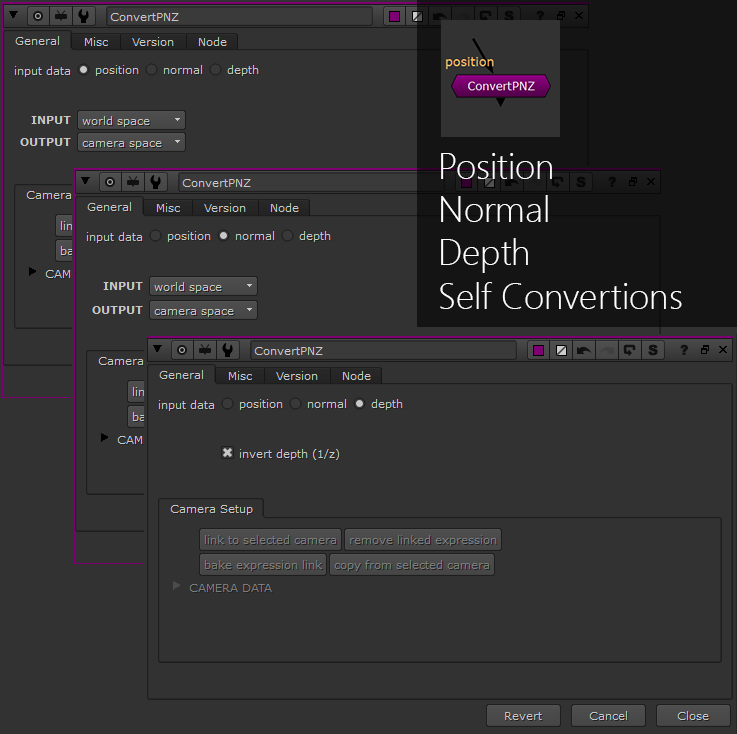Open wrench menu in middle normal panel
This screenshot has height=734, width=737.
coord(156,182)
